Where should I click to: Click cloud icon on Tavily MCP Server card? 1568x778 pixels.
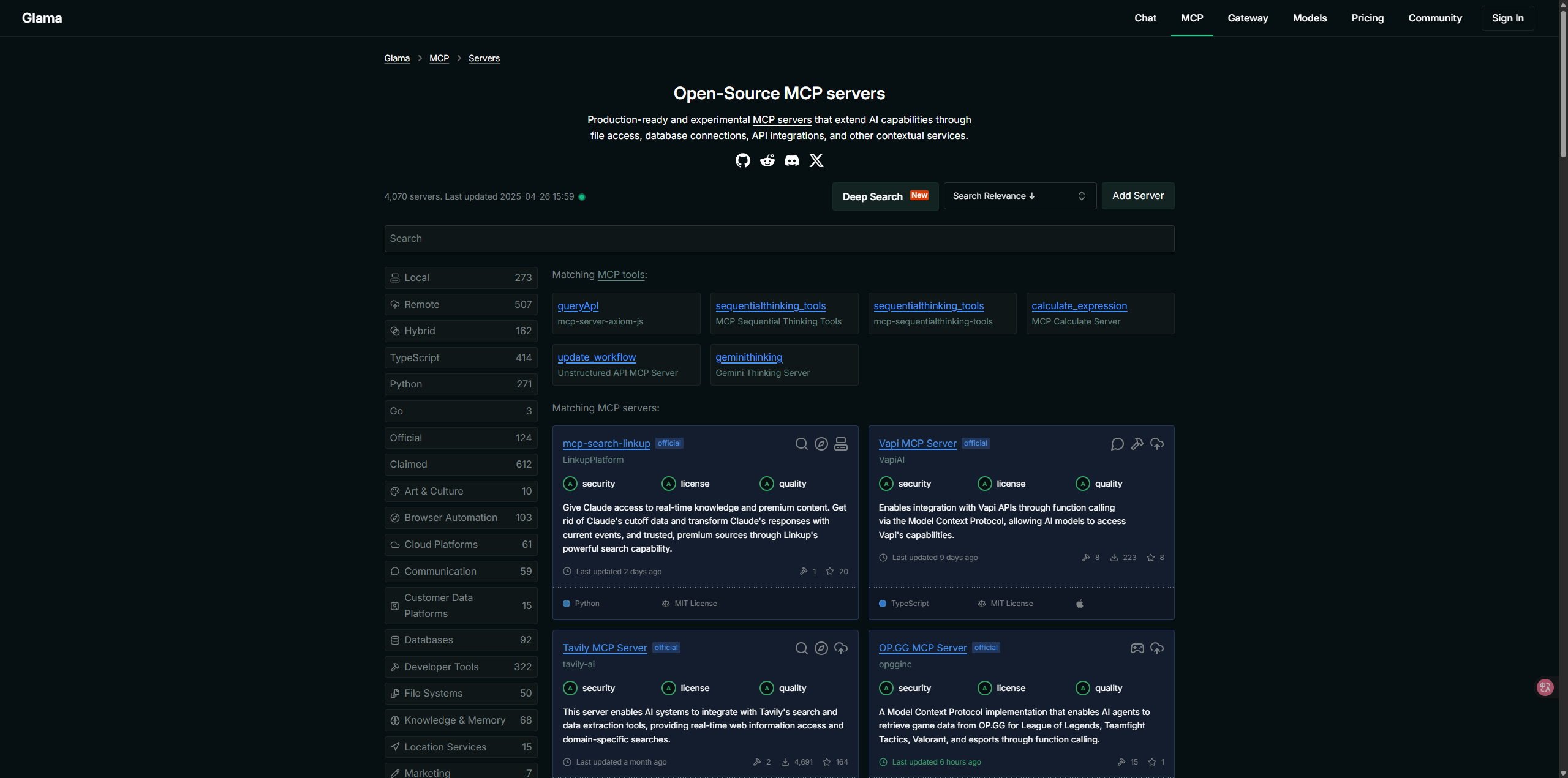point(840,648)
